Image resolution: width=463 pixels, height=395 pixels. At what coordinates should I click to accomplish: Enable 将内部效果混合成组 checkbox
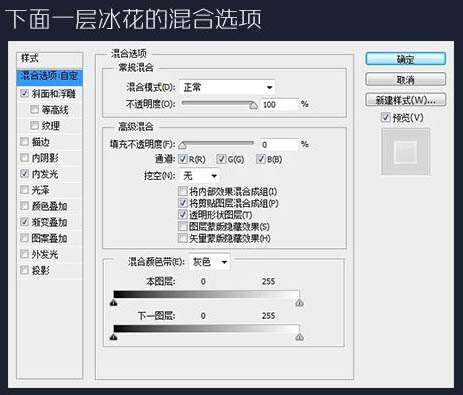183,191
